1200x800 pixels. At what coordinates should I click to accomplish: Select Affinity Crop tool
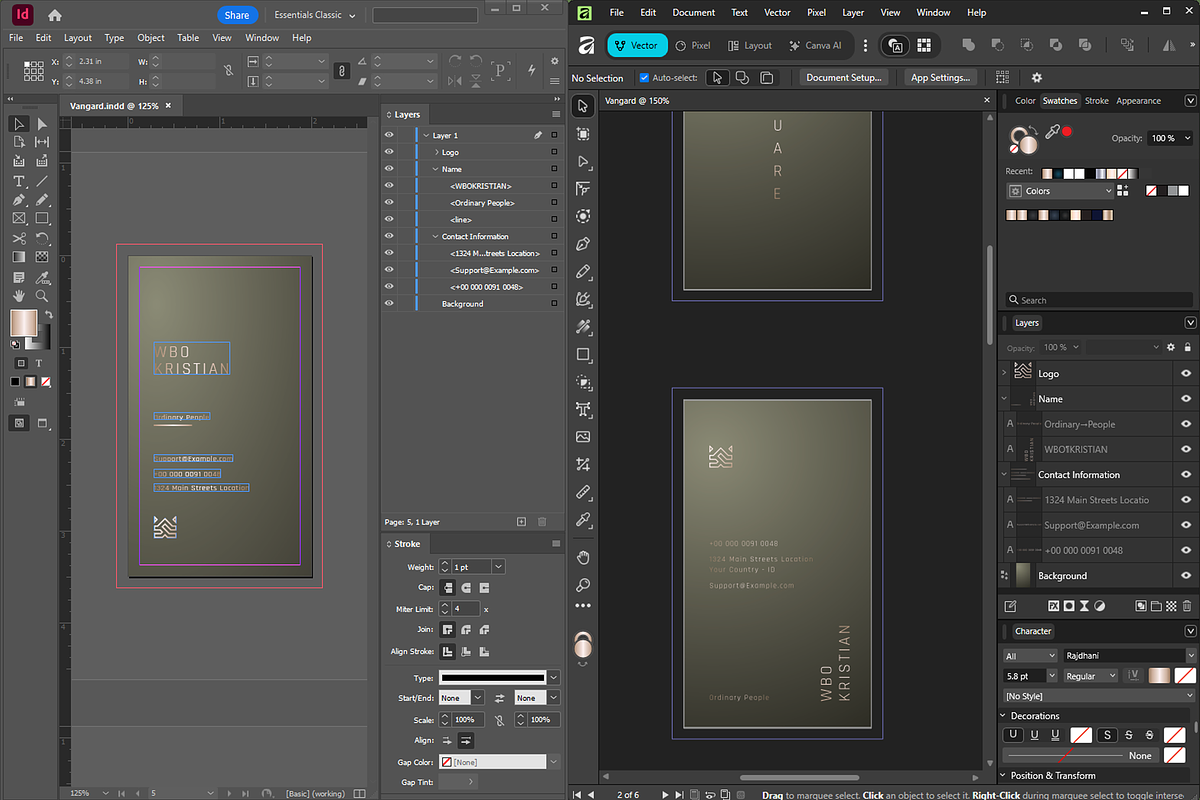click(x=584, y=464)
